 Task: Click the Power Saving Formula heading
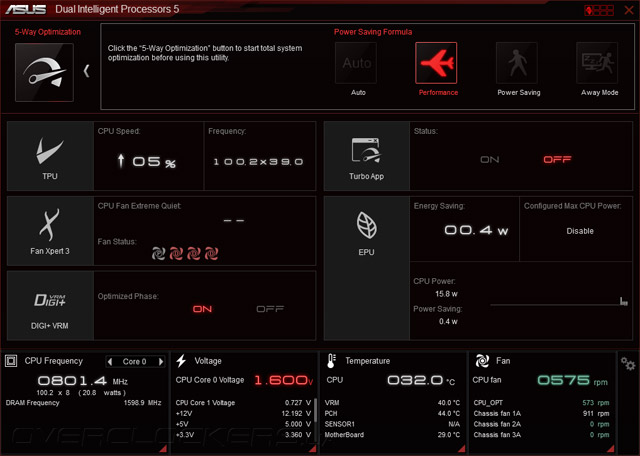(373, 32)
